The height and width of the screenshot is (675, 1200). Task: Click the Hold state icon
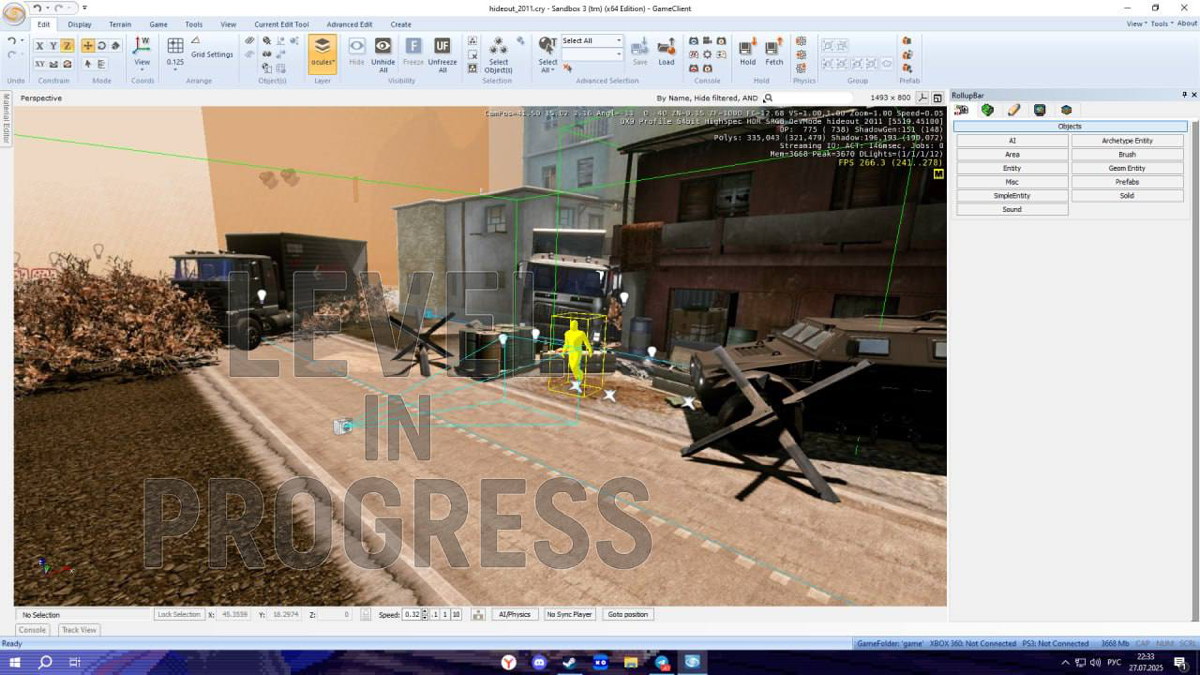pos(747,46)
